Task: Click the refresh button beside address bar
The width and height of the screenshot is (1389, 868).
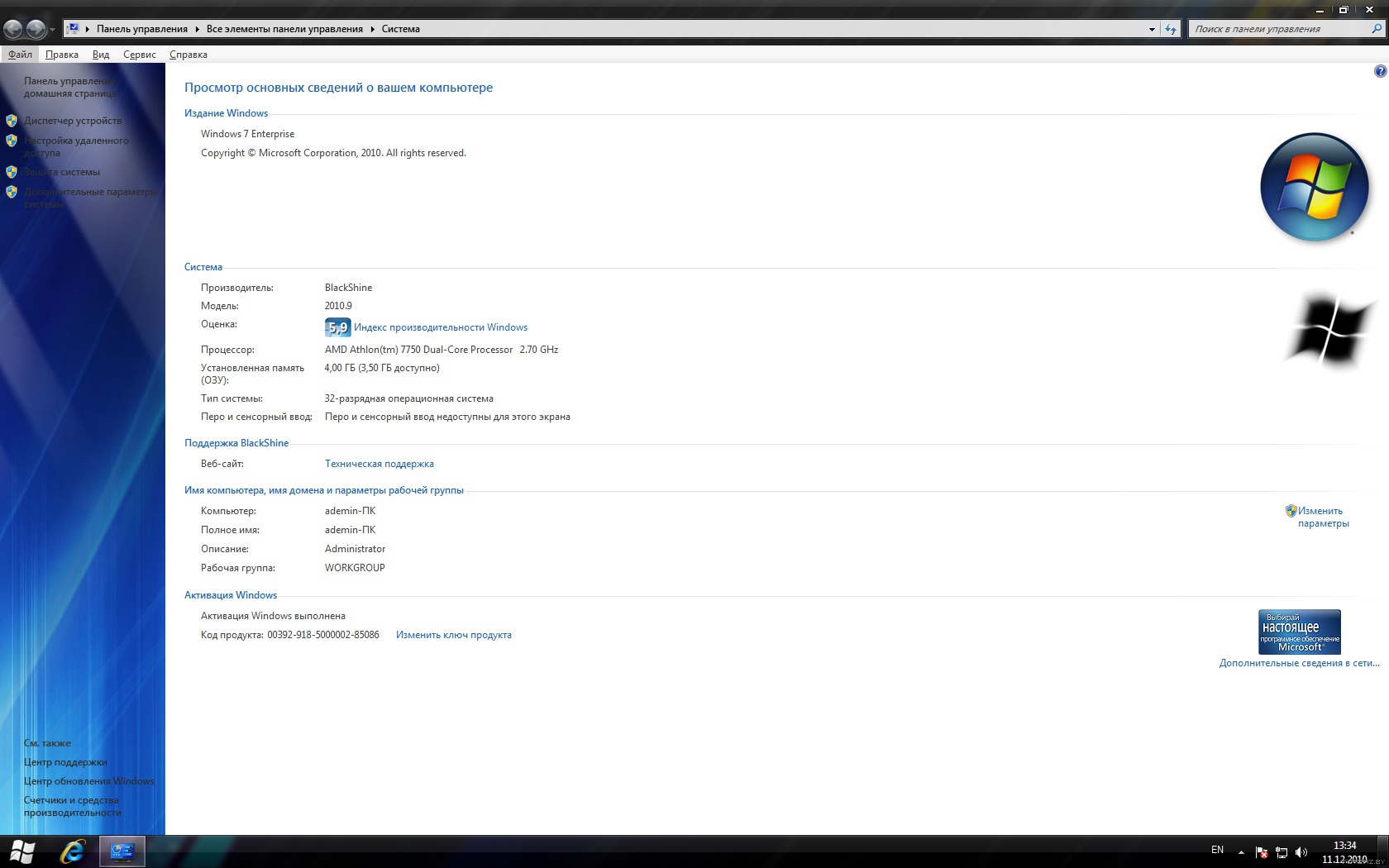Action: 1171,29
